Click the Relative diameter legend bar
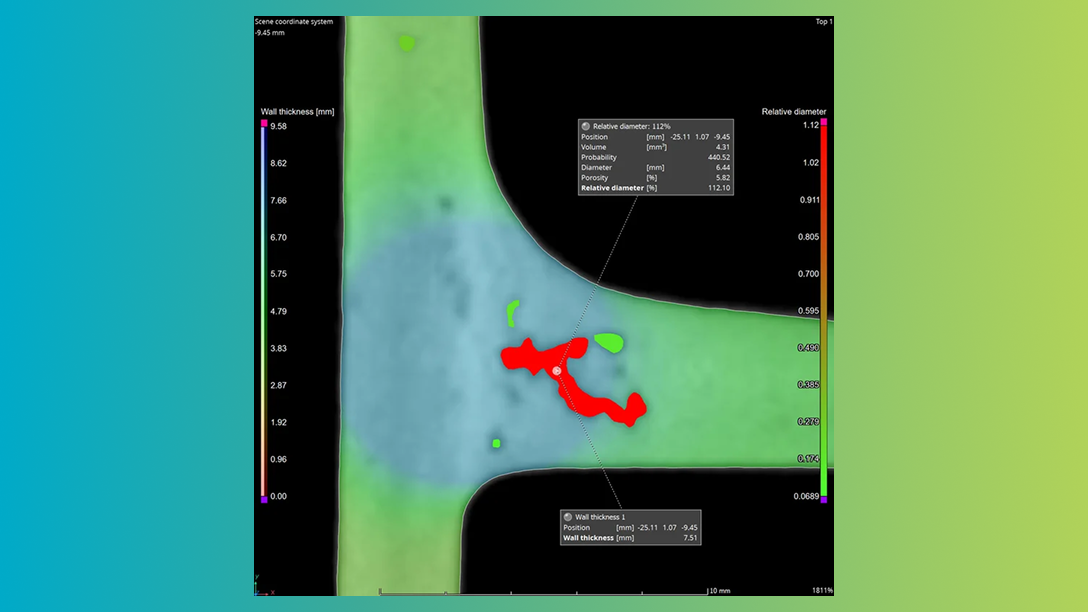Screen dimensions: 1088x612 [822, 310]
